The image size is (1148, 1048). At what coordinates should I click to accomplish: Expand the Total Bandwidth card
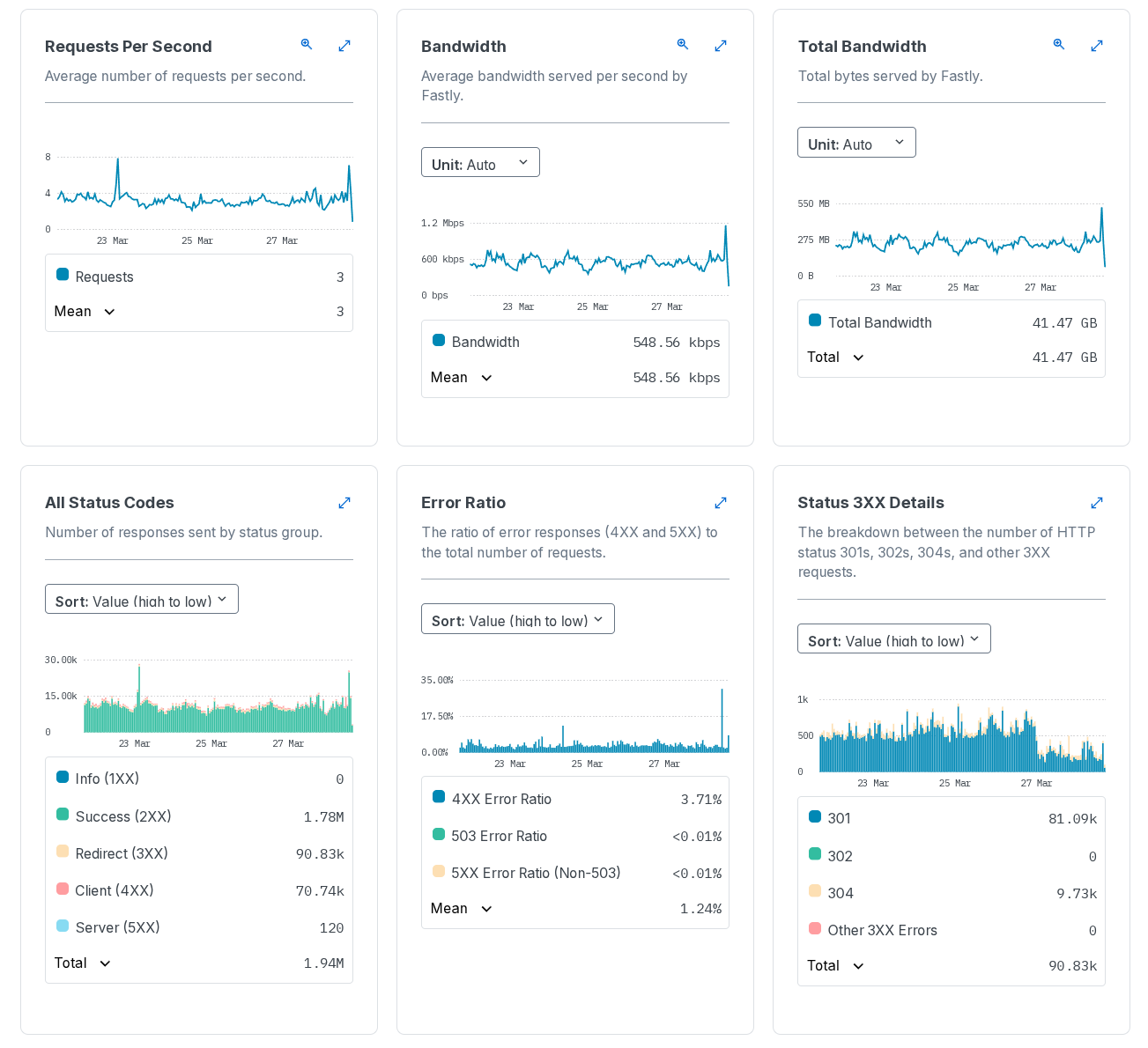click(x=1097, y=46)
